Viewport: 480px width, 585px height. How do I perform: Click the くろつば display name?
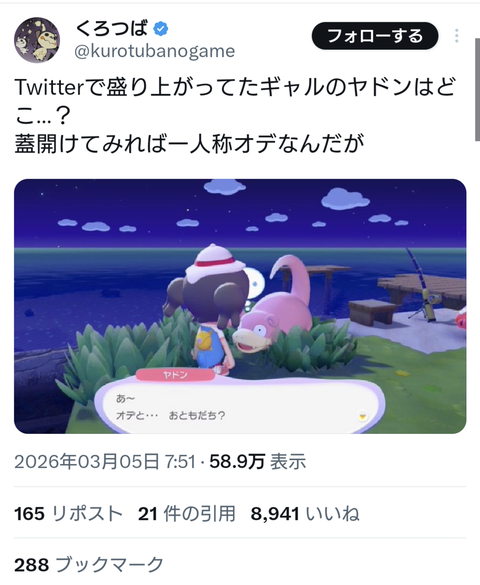tap(112, 29)
